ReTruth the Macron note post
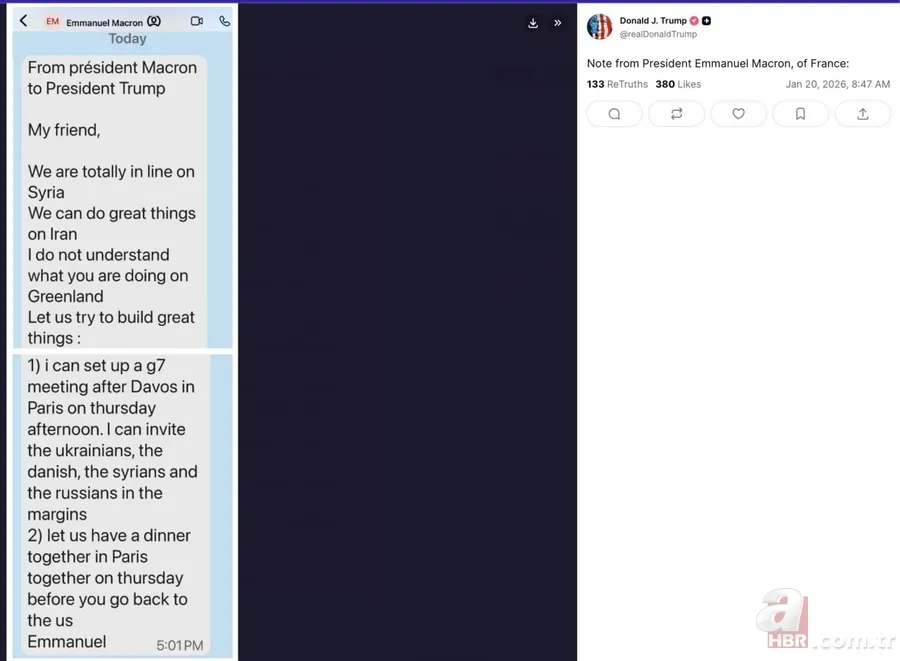This screenshot has width=900, height=661. (676, 114)
